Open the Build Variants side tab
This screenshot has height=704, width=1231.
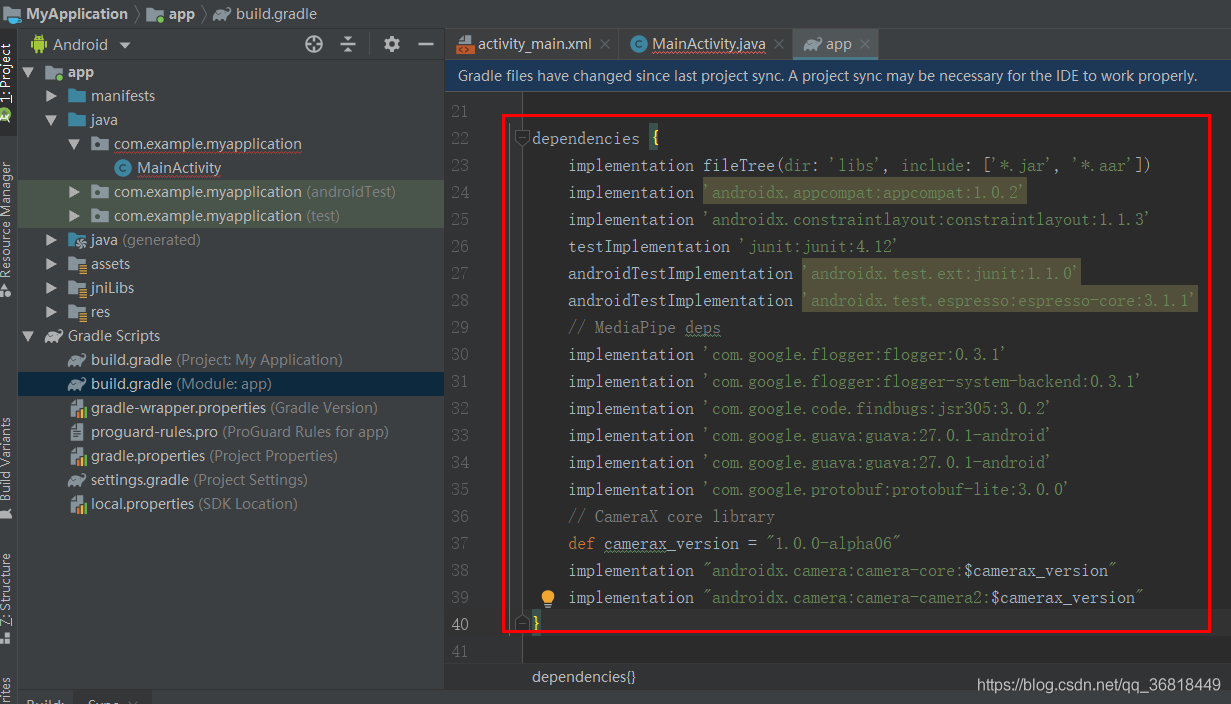8,466
